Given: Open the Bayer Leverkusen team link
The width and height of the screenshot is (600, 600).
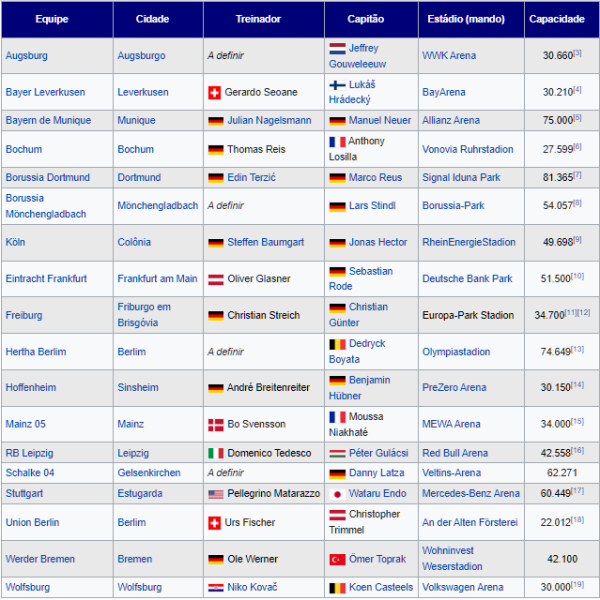Looking at the screenshot, I should (x=45, y=92).
